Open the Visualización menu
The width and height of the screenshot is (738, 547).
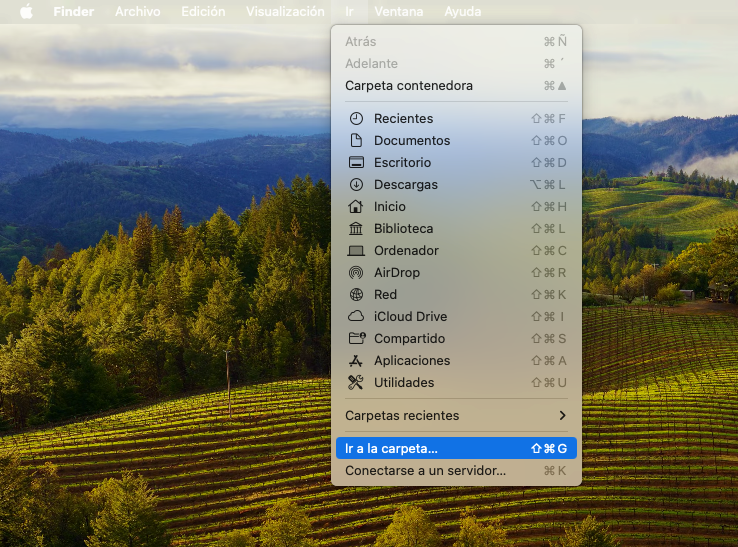tap(285, 12)
